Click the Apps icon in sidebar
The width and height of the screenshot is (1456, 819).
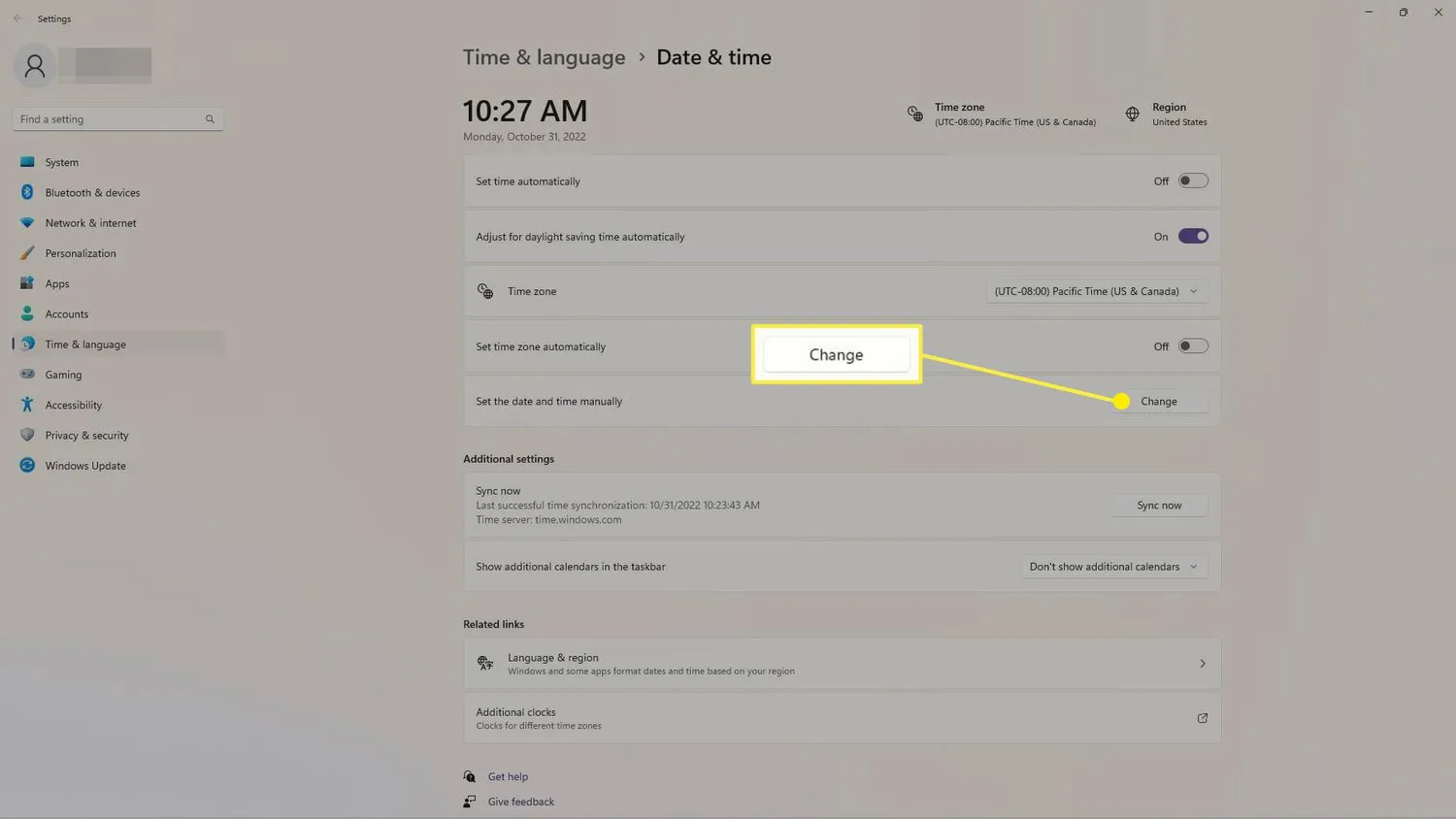point(27,283)
